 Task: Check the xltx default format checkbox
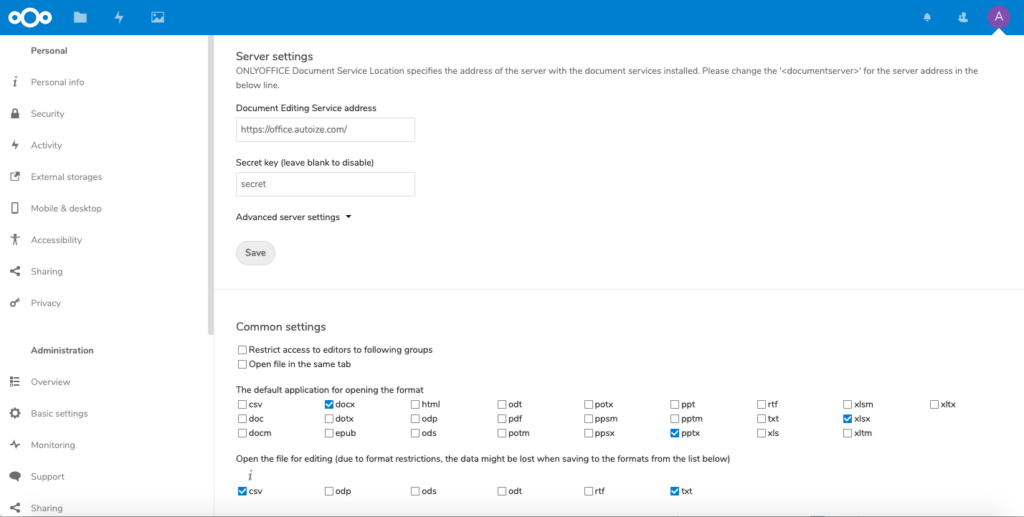click(x=935, y=405)
